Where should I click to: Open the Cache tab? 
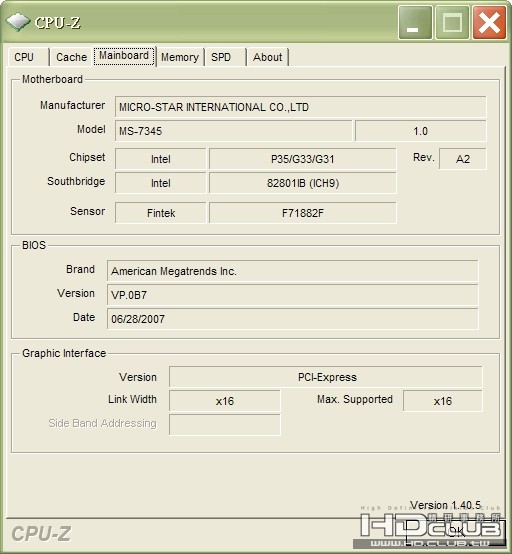pyautogui.click(x=71, y=57)
